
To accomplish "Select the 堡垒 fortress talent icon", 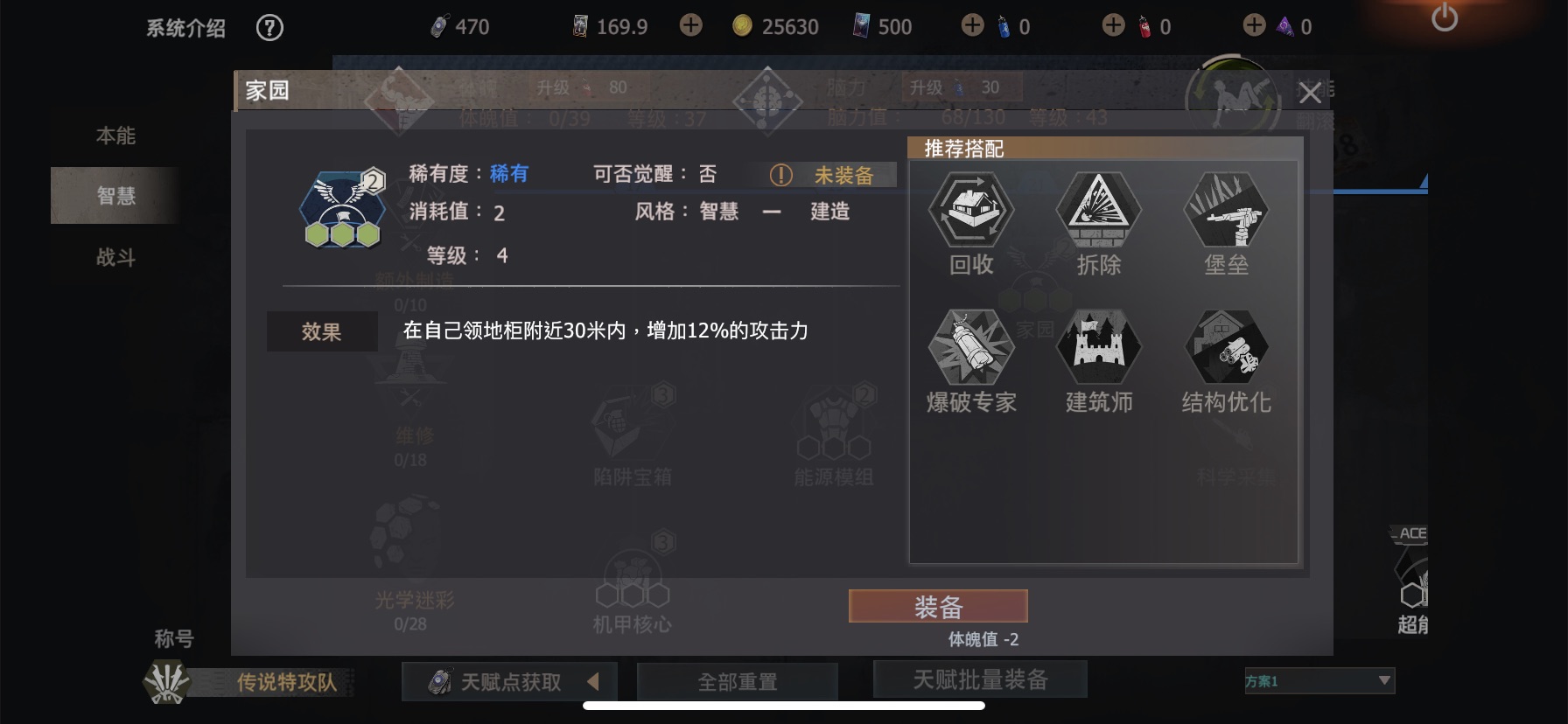I will point(1226,210).
